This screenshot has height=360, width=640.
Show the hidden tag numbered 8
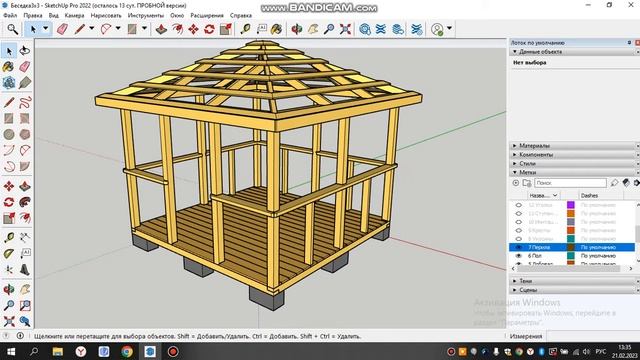(x=518, y=239)
